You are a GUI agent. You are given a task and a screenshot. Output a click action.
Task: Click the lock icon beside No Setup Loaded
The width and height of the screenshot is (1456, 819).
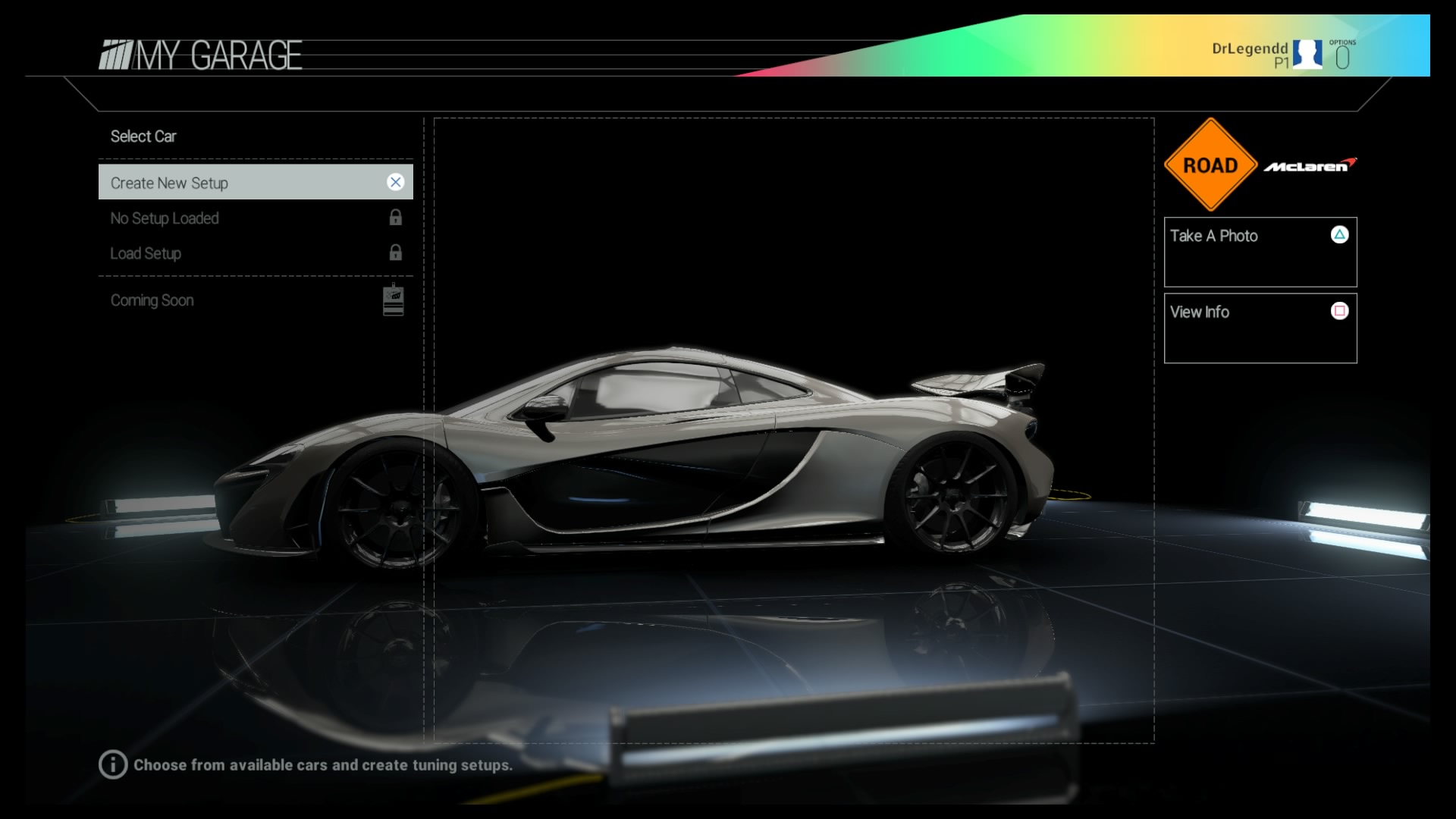point(395,218)
